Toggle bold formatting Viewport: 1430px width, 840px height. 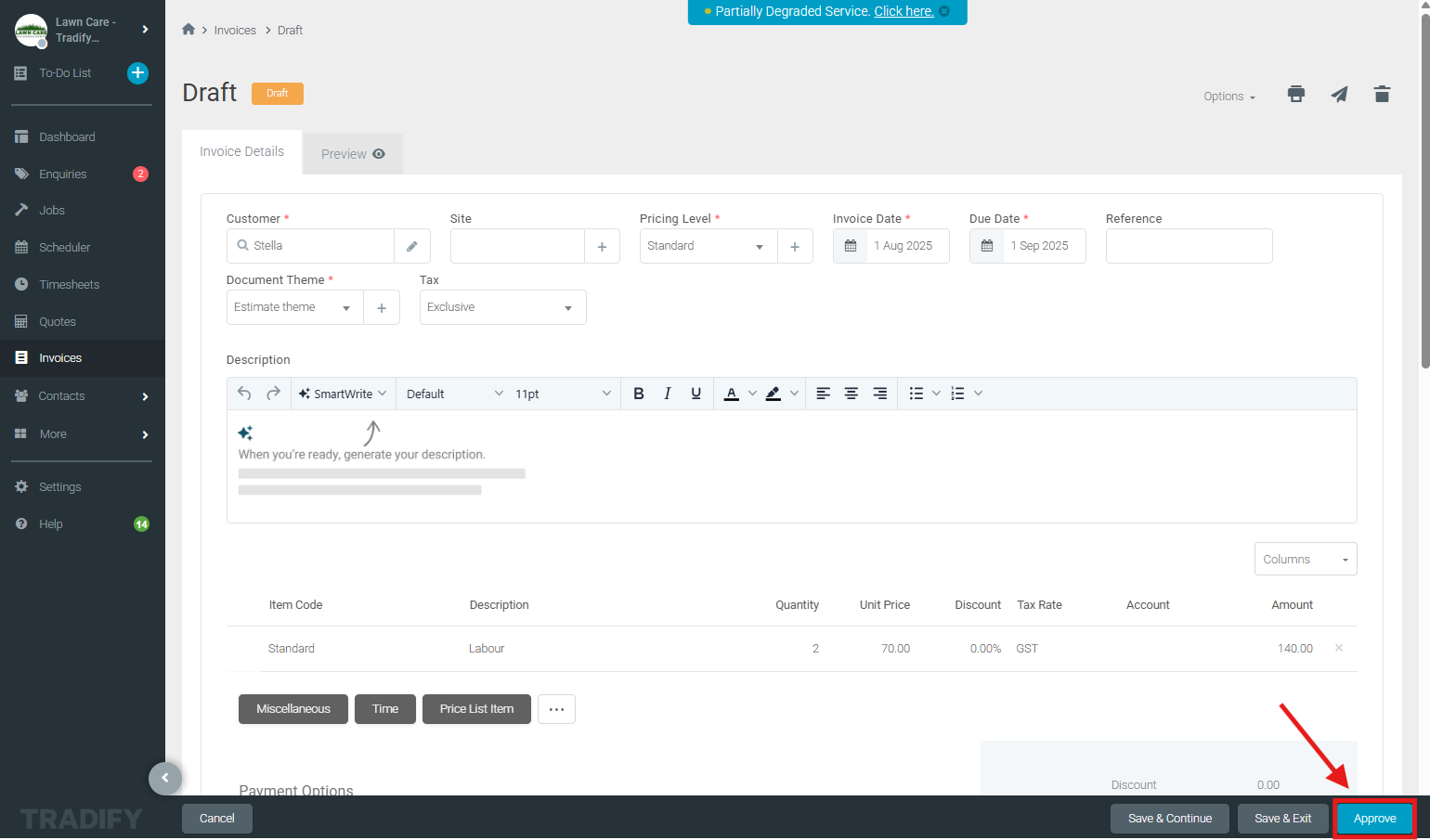click(x=639, y=394)
